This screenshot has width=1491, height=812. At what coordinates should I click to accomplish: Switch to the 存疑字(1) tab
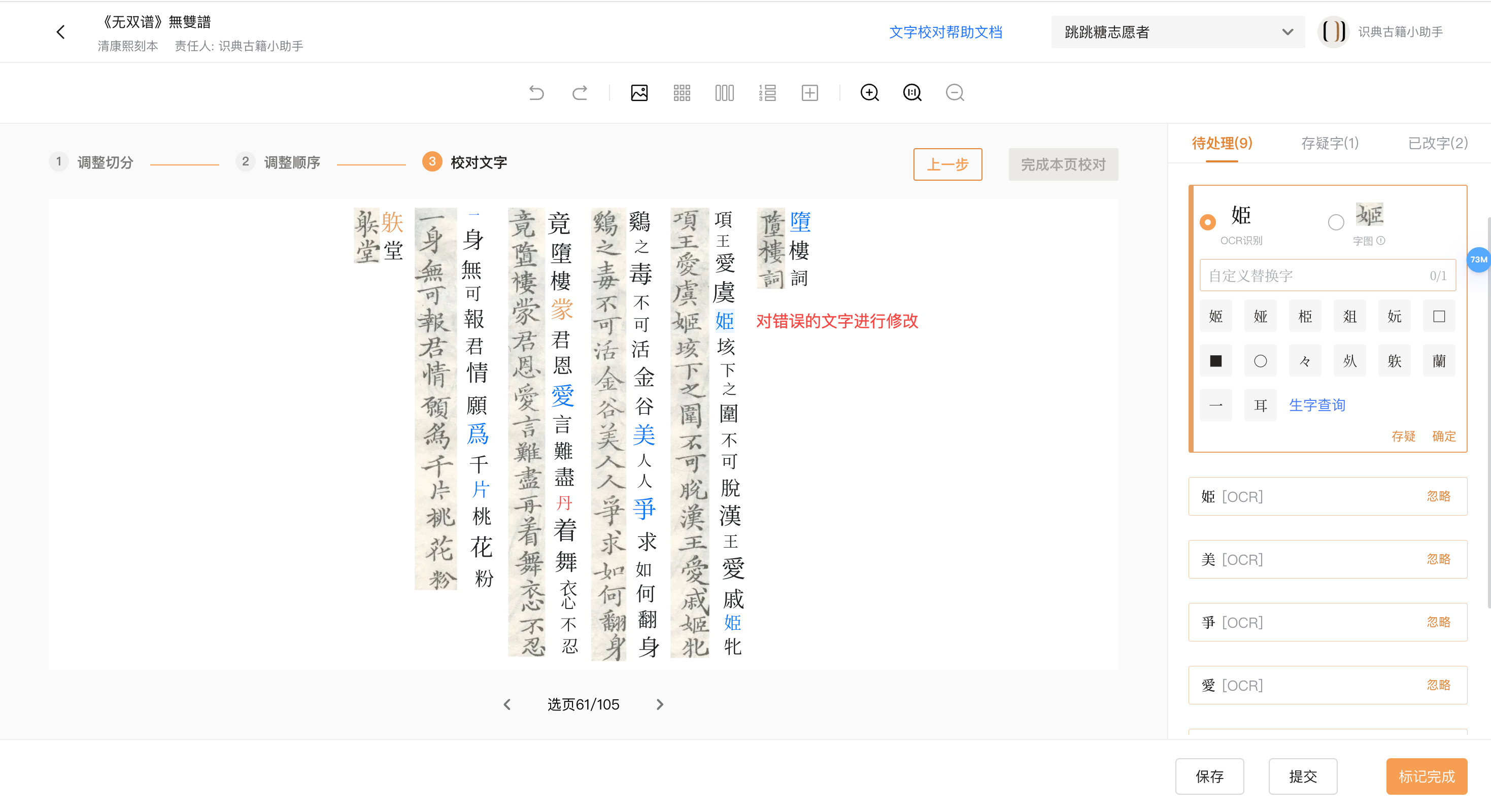pos(1330,143)
